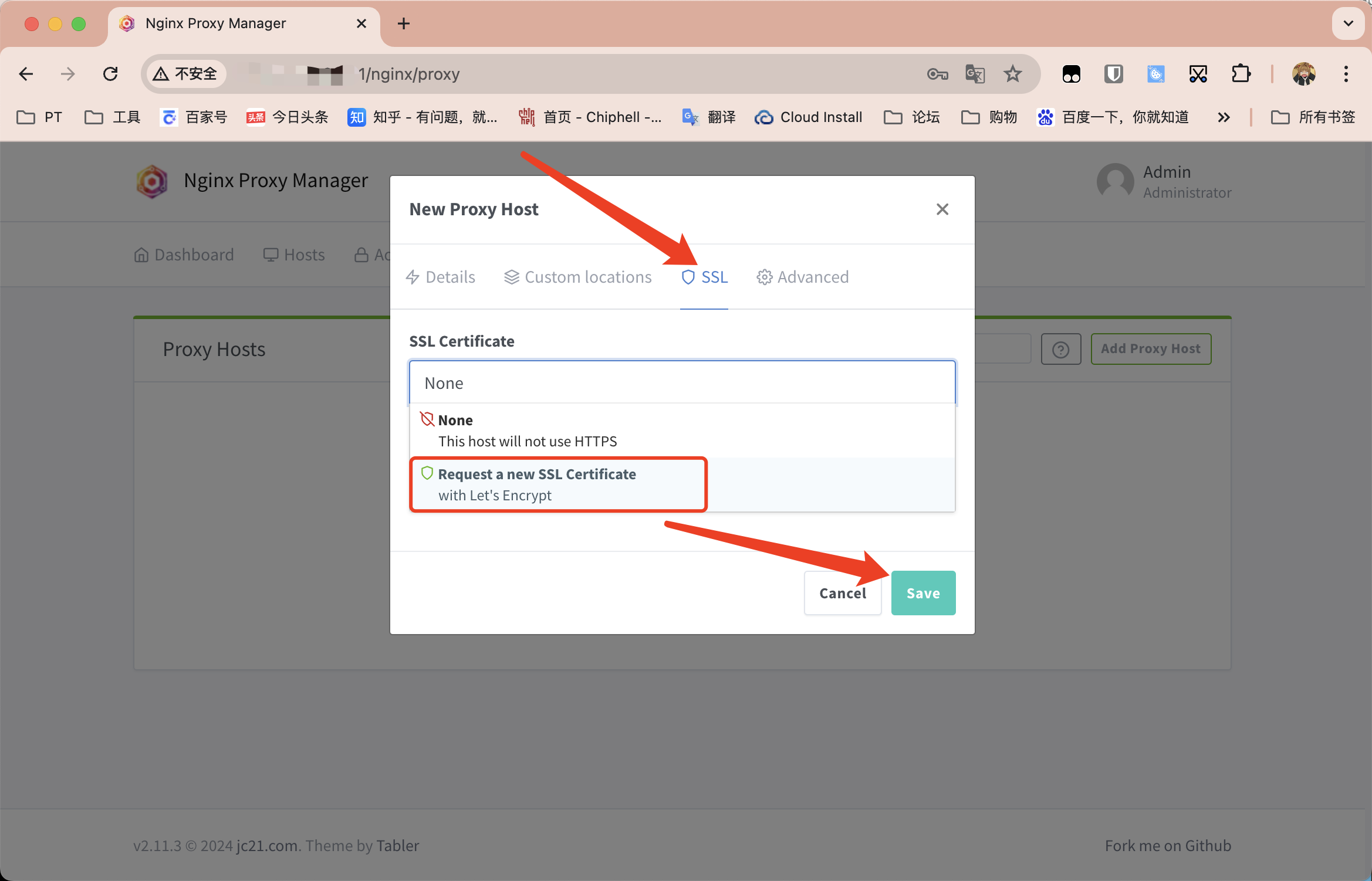Open the 购物 bookmark folder
Screen dimensions: 1372x881
(989, 117)
